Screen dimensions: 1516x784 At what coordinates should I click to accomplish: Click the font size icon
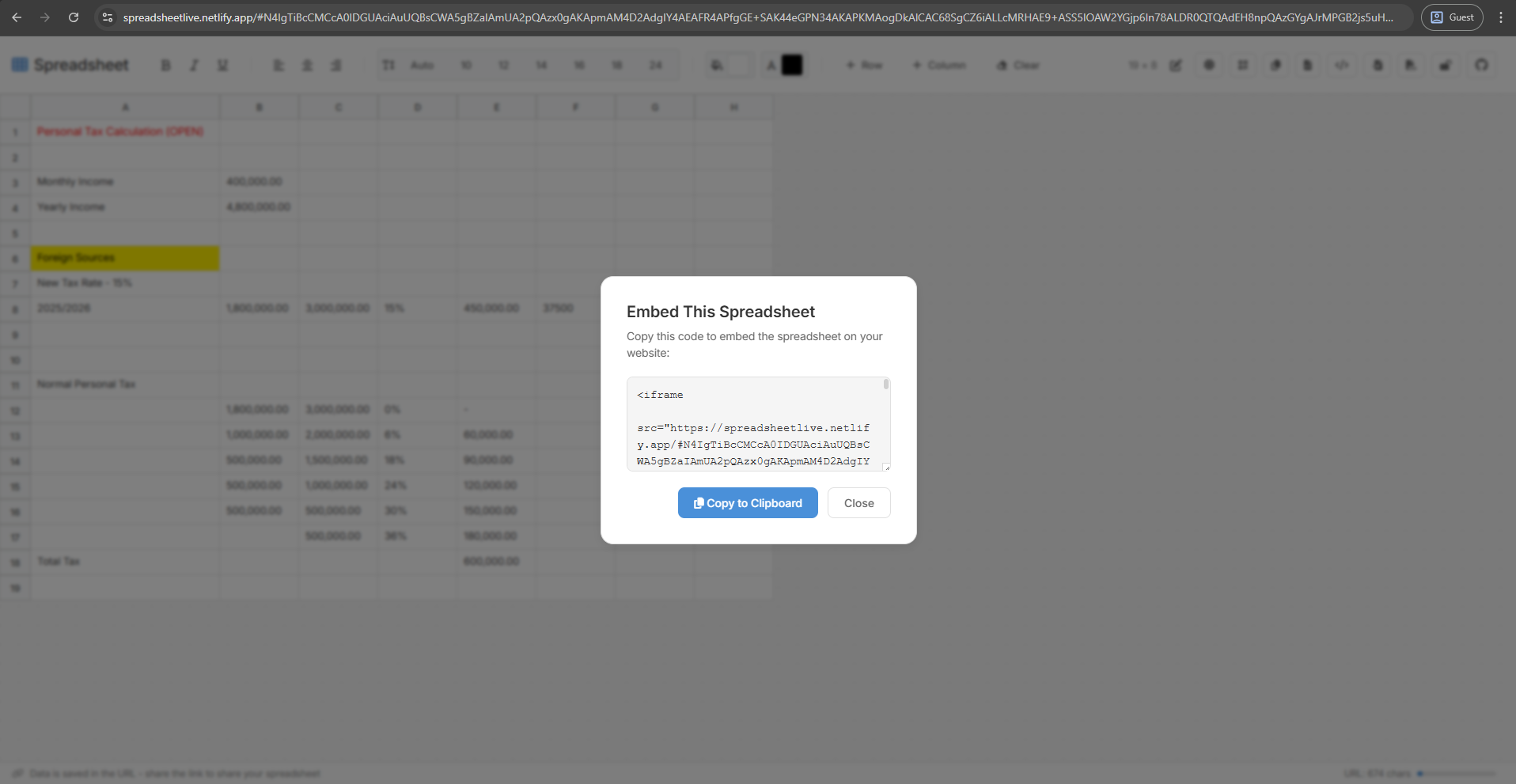pyautogui.click(x=388, y=65)
